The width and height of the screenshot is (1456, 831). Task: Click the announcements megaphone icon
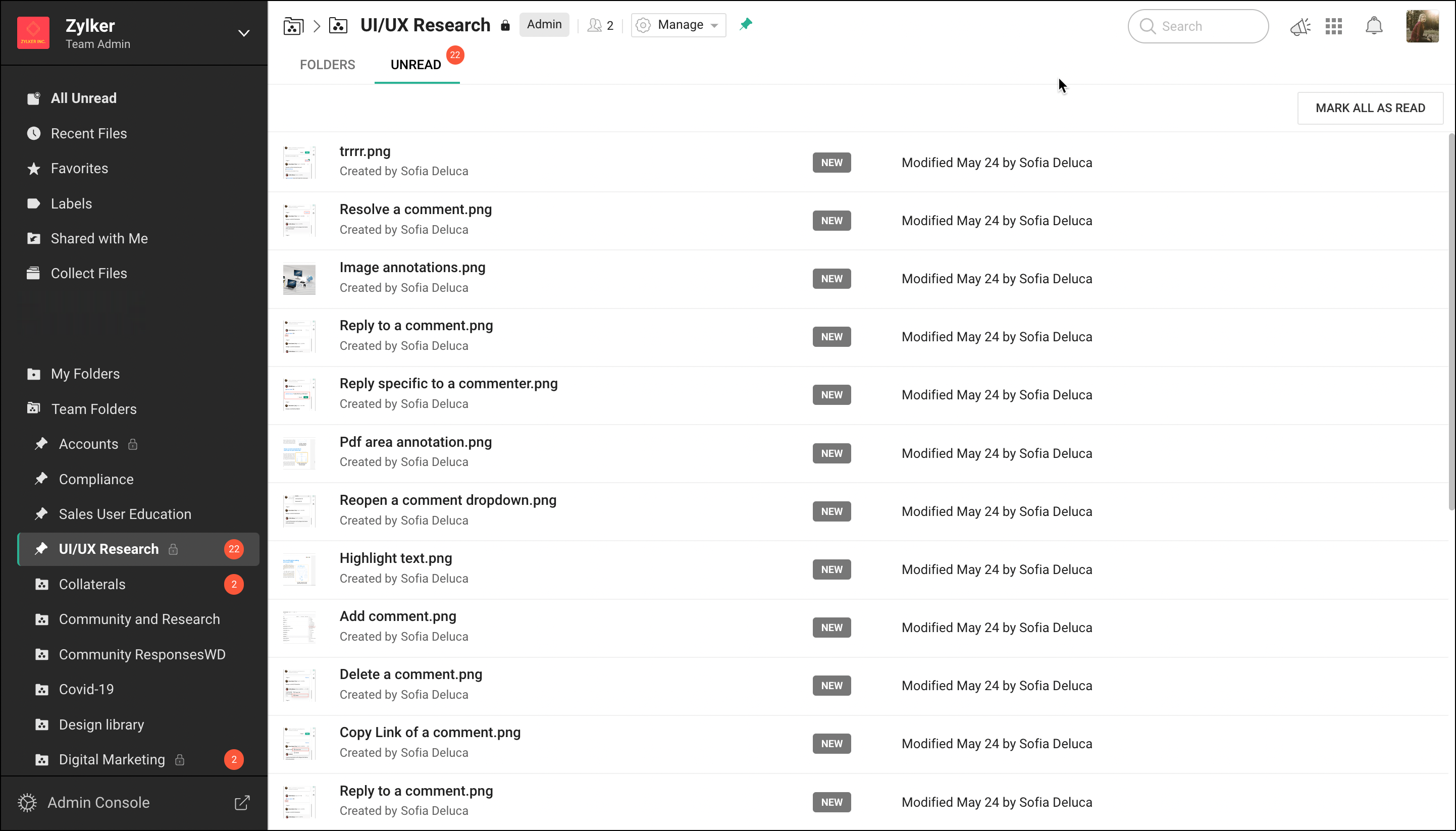point(1299,26)
